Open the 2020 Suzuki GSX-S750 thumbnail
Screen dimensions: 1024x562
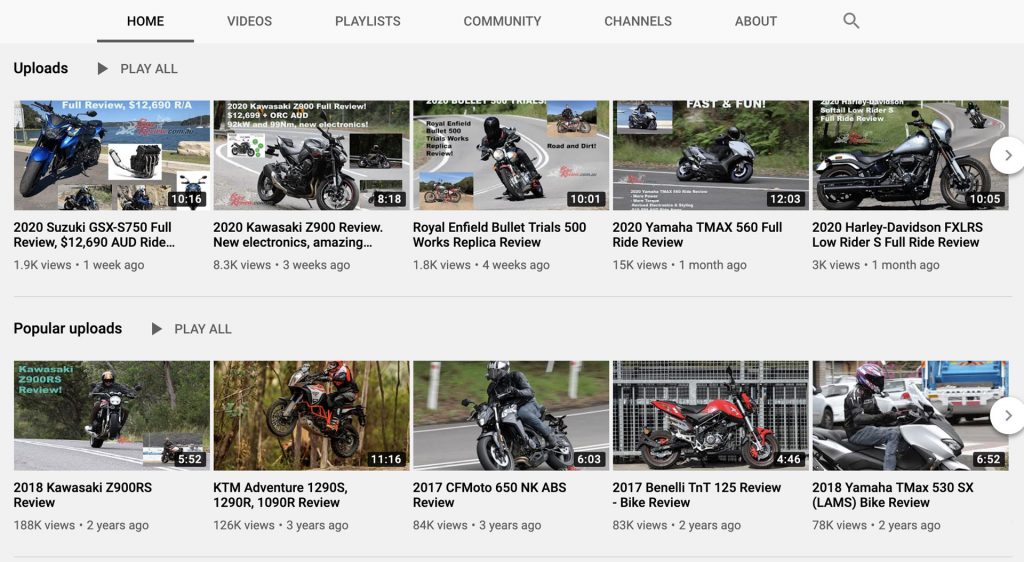[x=112, y=155]
